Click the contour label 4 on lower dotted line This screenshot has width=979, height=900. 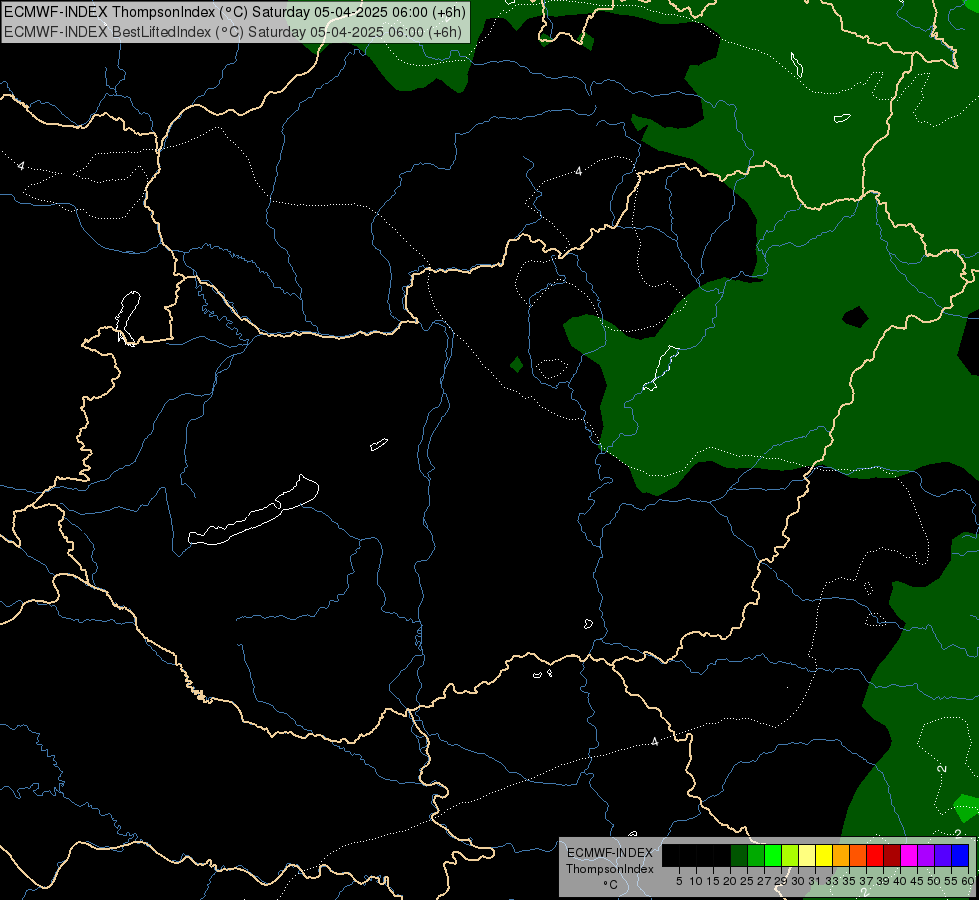click(654, 742)
